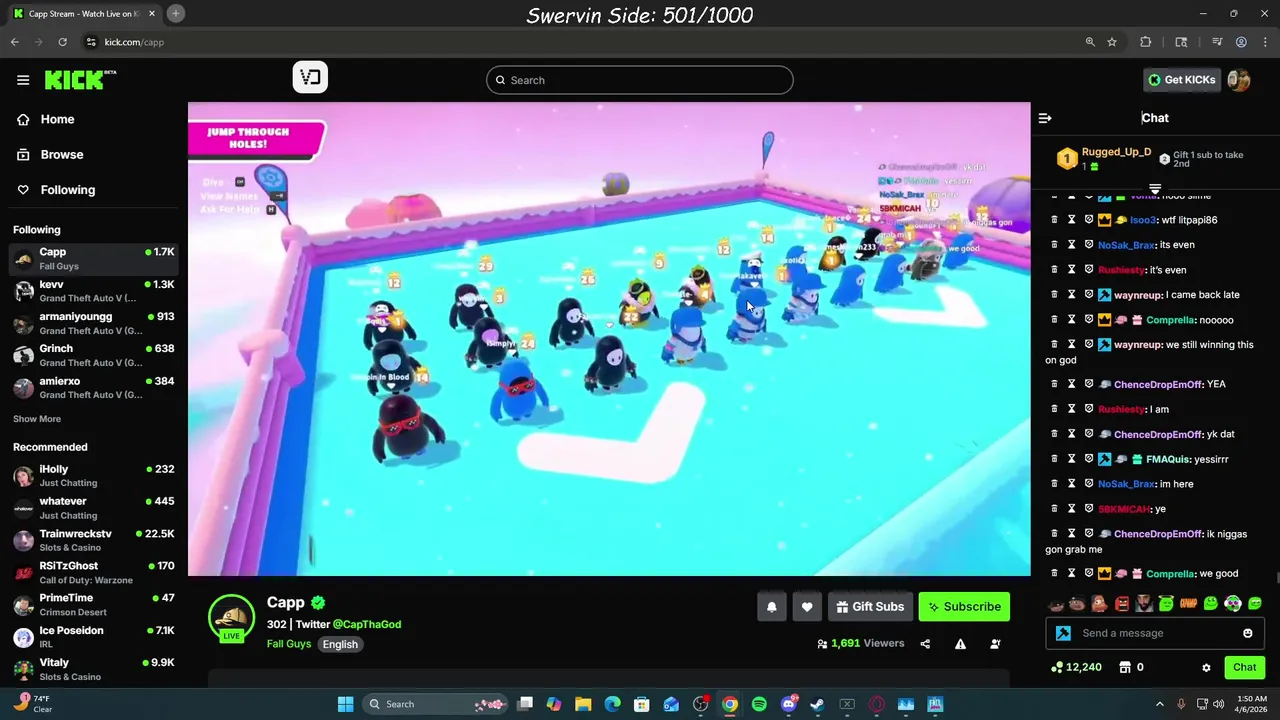Report the stream with the warning icon

(960, 644)
